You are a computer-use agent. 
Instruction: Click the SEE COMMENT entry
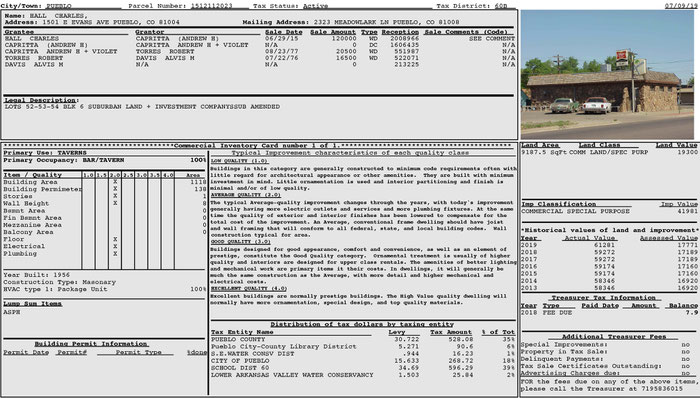(492, 38)
